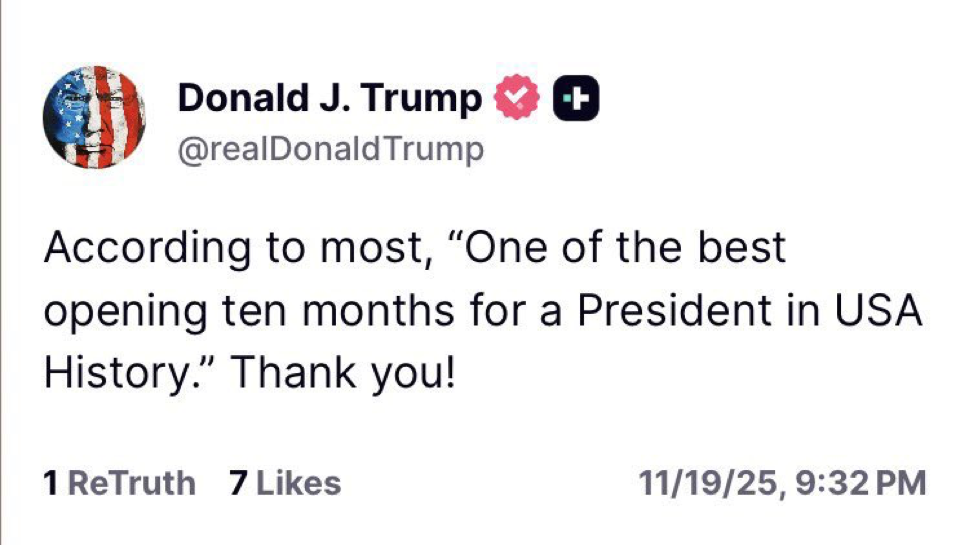Open the "Donald J. Trump" display name
The image size is (968, 545).
[329, 98]
